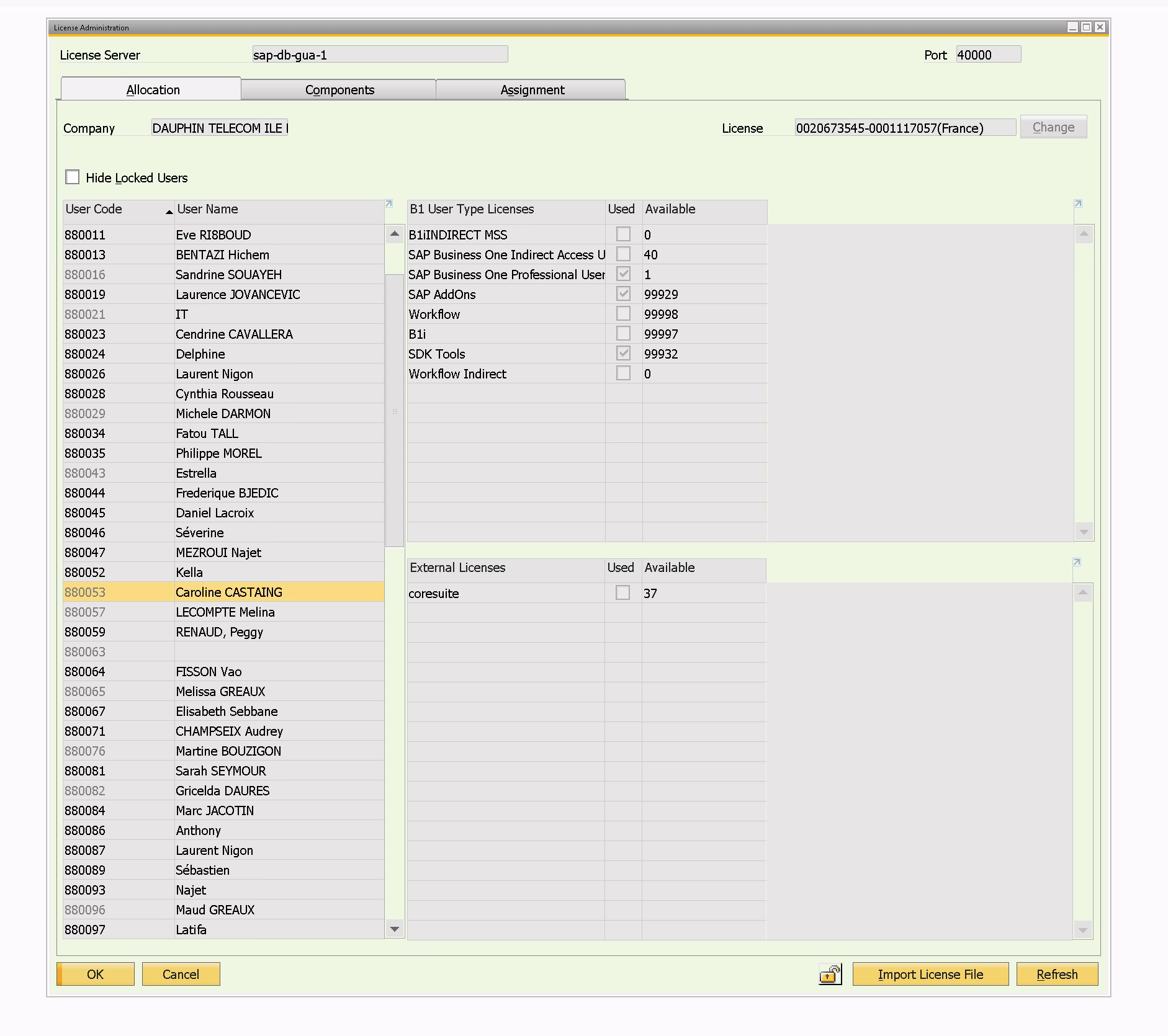Toggle SAP Business One Indirect Access checkbox
The height and width of the screenshot is (1036, 1168).
pyautogui.click(x=623, y=254)
